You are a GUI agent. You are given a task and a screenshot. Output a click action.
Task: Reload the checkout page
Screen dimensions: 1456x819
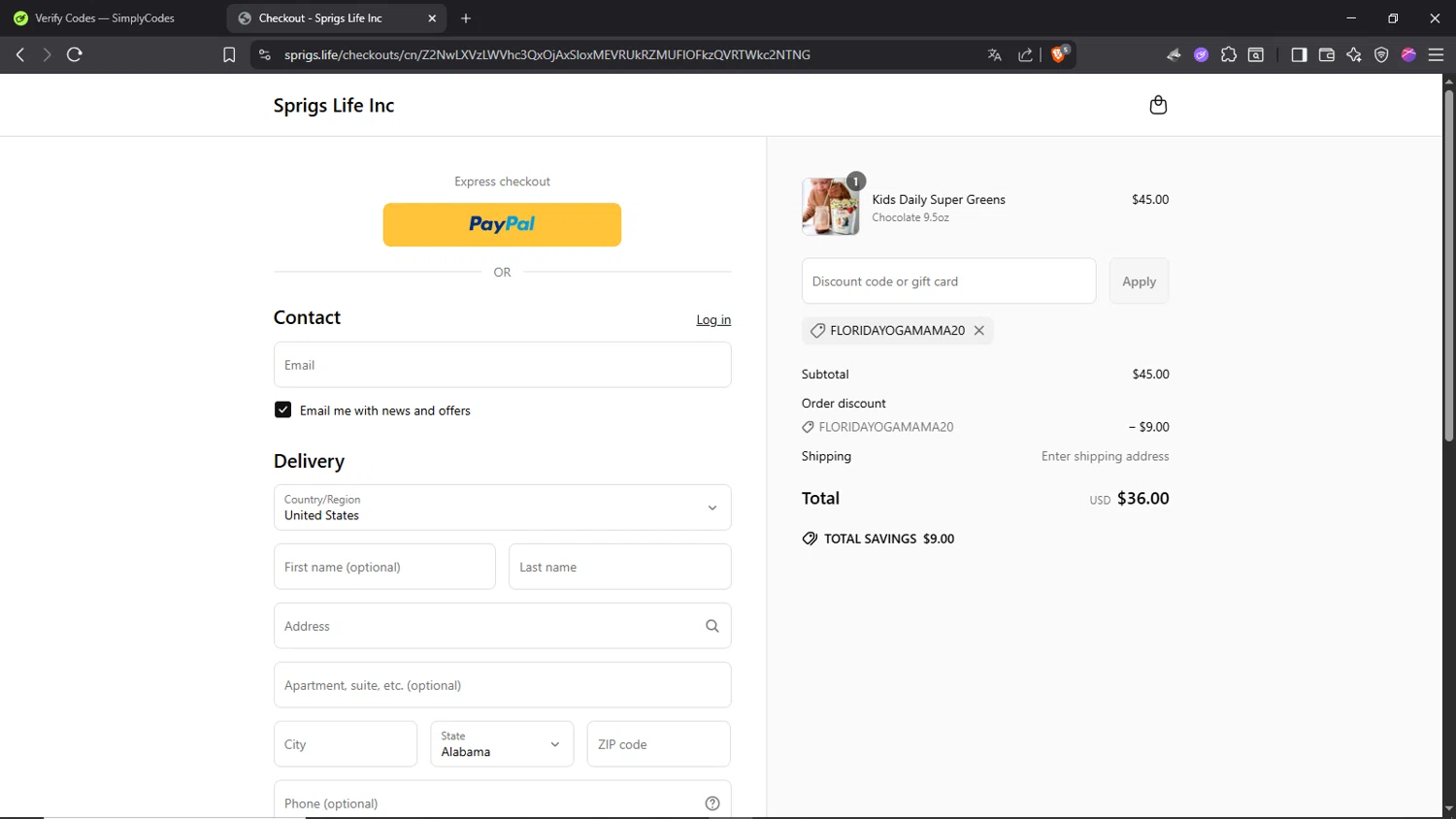tap(75, 54)
